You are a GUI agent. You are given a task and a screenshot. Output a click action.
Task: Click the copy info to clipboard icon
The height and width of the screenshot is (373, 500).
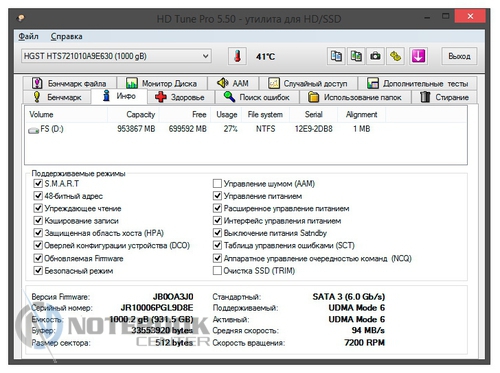click(336, 56)
